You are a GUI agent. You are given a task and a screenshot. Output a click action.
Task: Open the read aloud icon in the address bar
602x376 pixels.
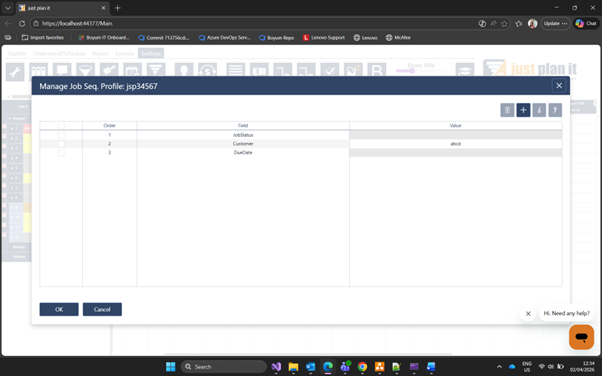pos(493,23)
